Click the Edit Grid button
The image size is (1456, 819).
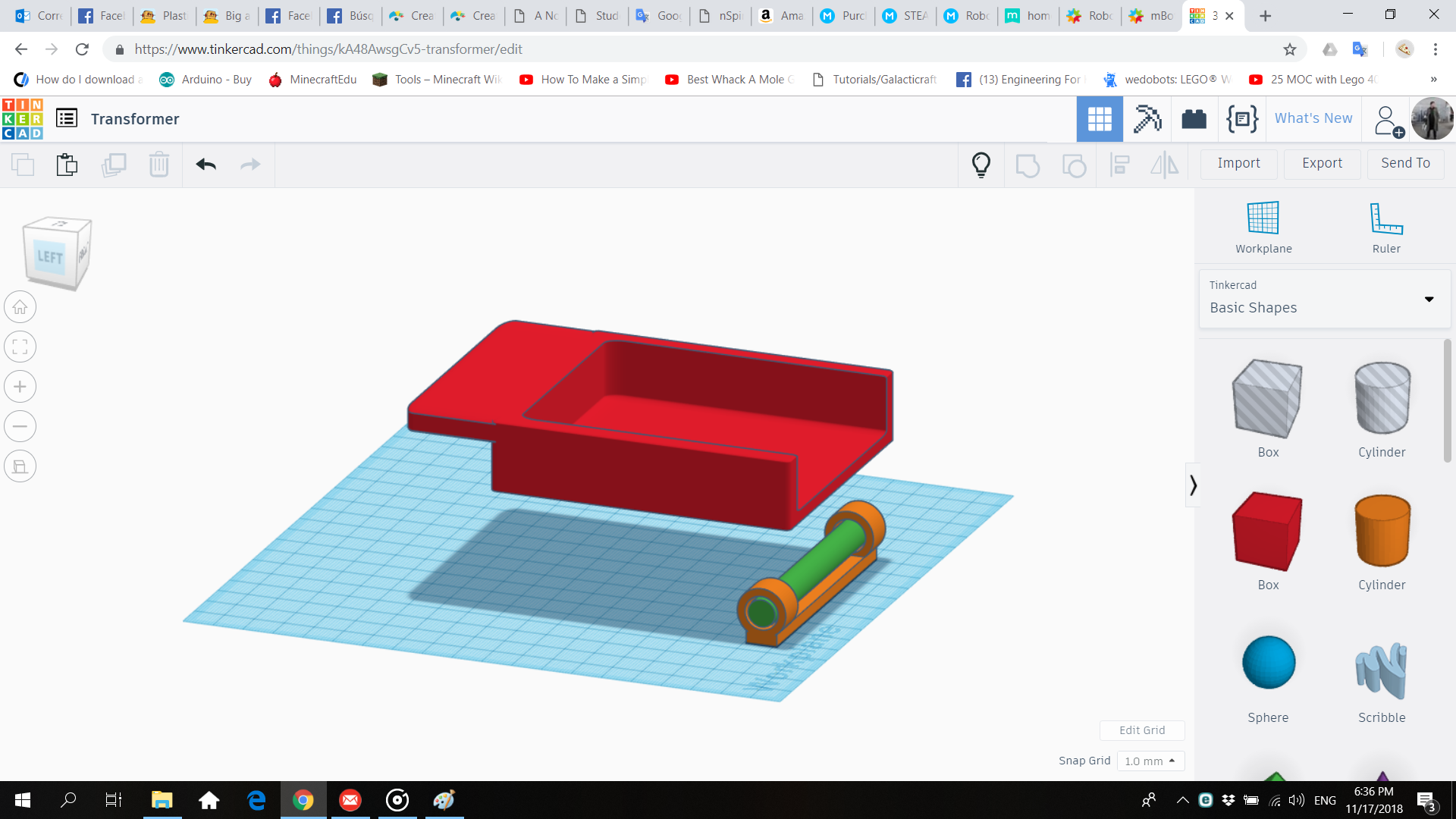[1141, 730]
